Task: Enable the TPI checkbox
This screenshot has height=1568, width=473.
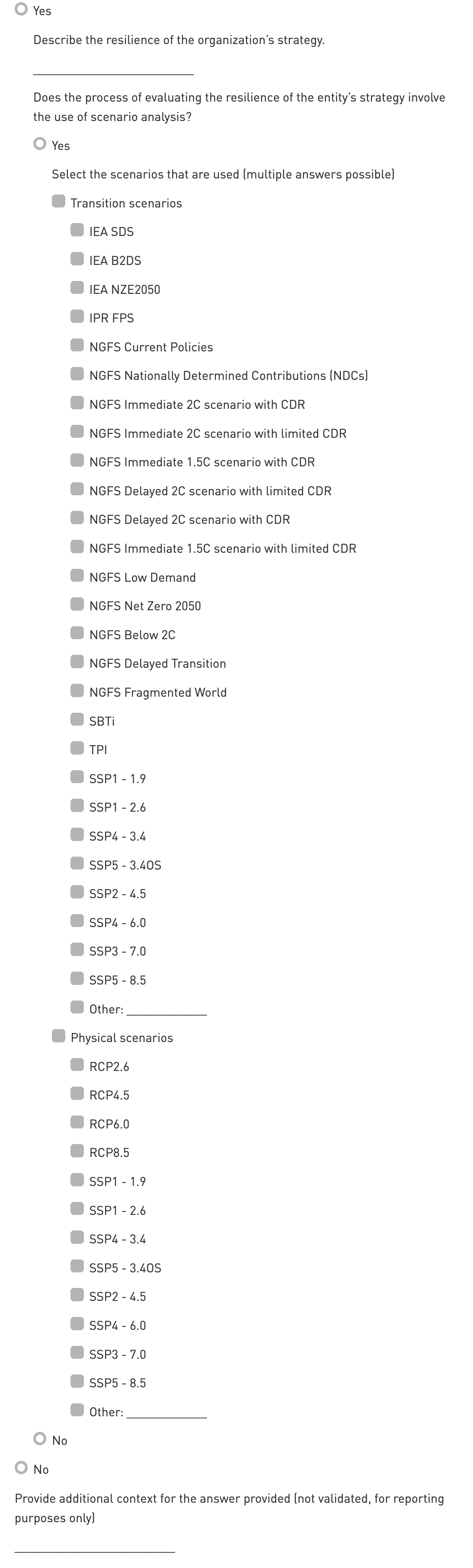Action: click(x=77, y=748)
